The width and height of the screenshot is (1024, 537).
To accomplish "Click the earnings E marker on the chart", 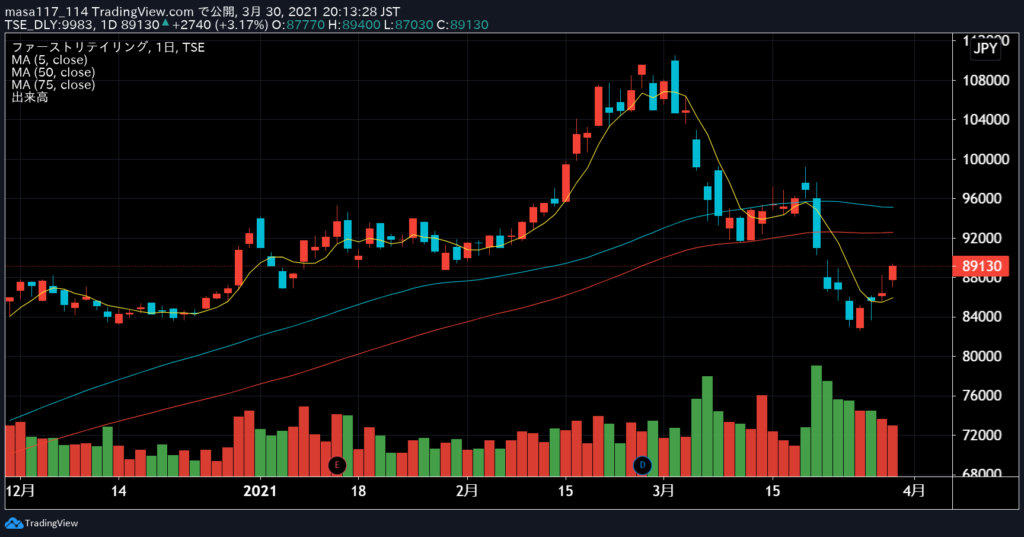I will (337, 465).
